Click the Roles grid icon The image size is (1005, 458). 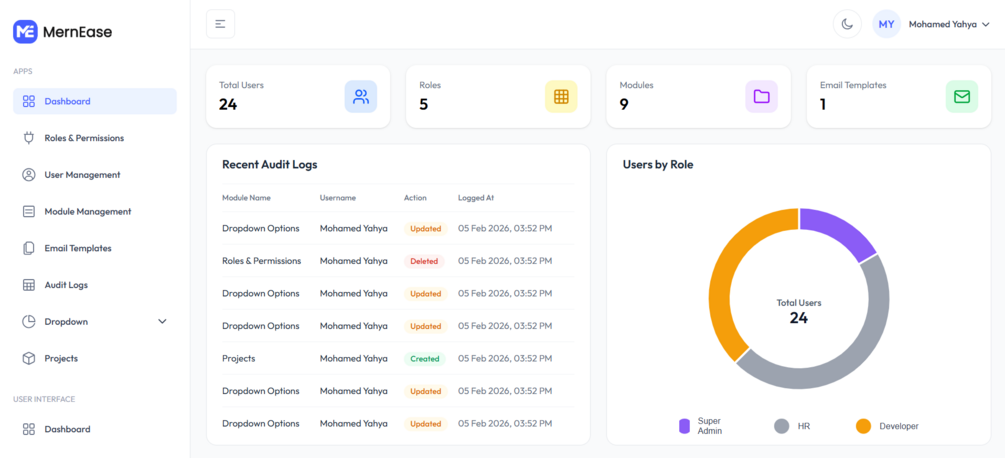(x=561, y=97)
